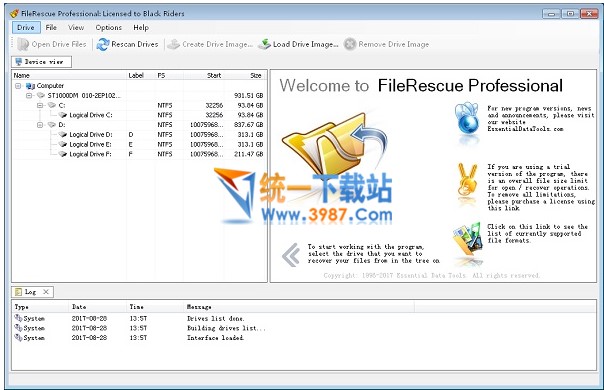Click Load Drive Image toolbar icon

click(x=264, y=44)
